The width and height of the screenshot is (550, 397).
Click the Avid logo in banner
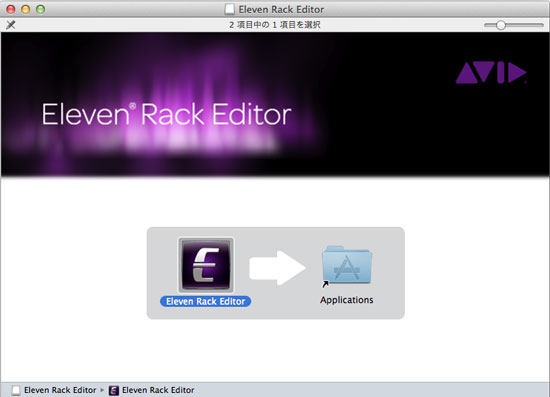point(491,73)
